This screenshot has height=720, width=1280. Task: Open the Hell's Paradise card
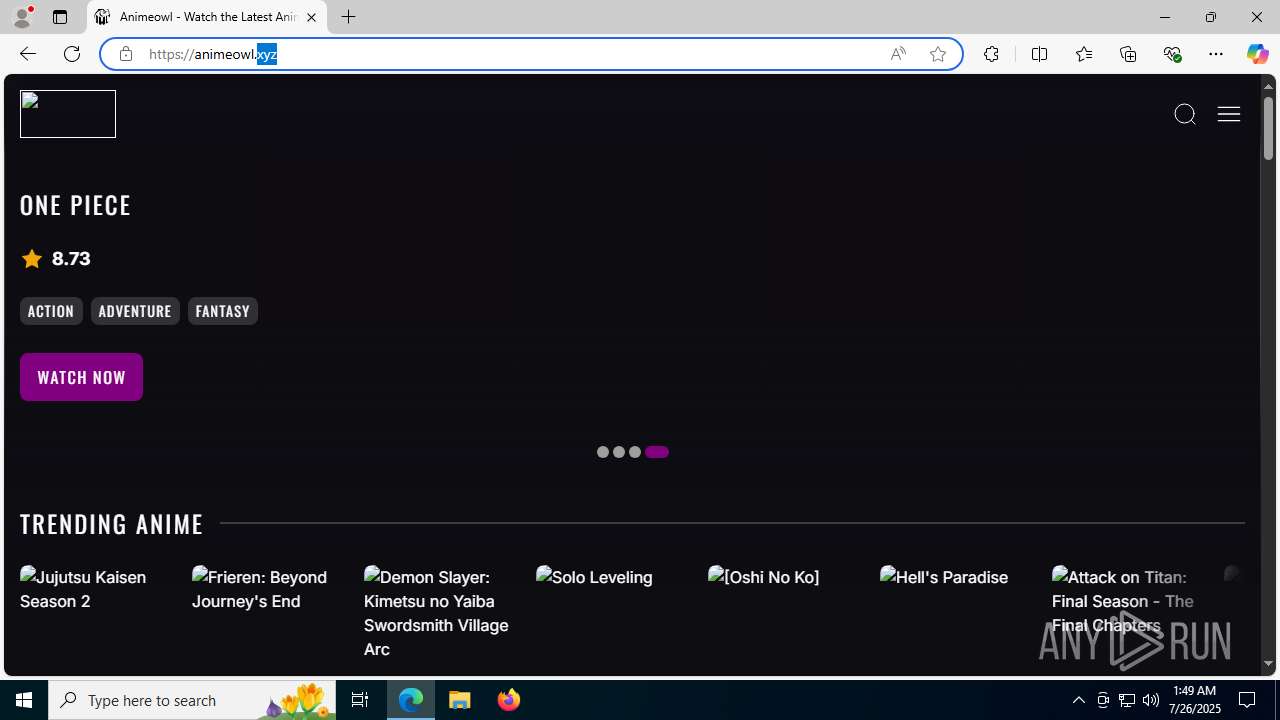[944, 577]
